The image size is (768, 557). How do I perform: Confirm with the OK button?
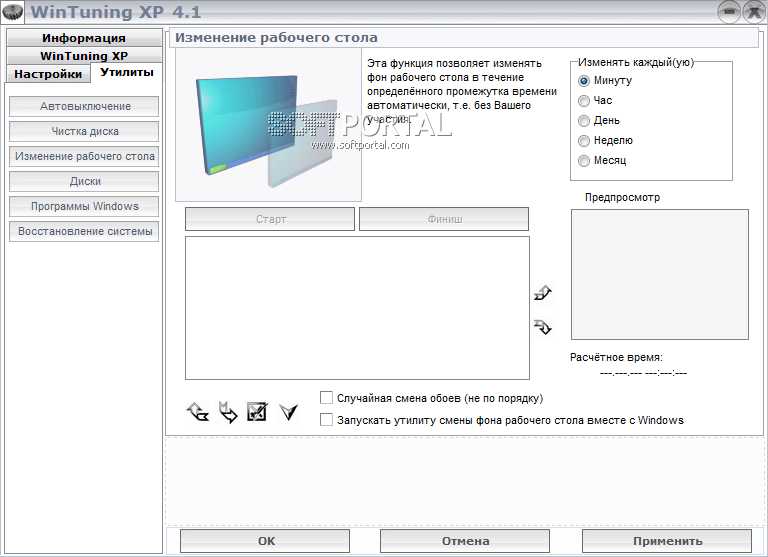pyautogui.click(x=265, y=541)
